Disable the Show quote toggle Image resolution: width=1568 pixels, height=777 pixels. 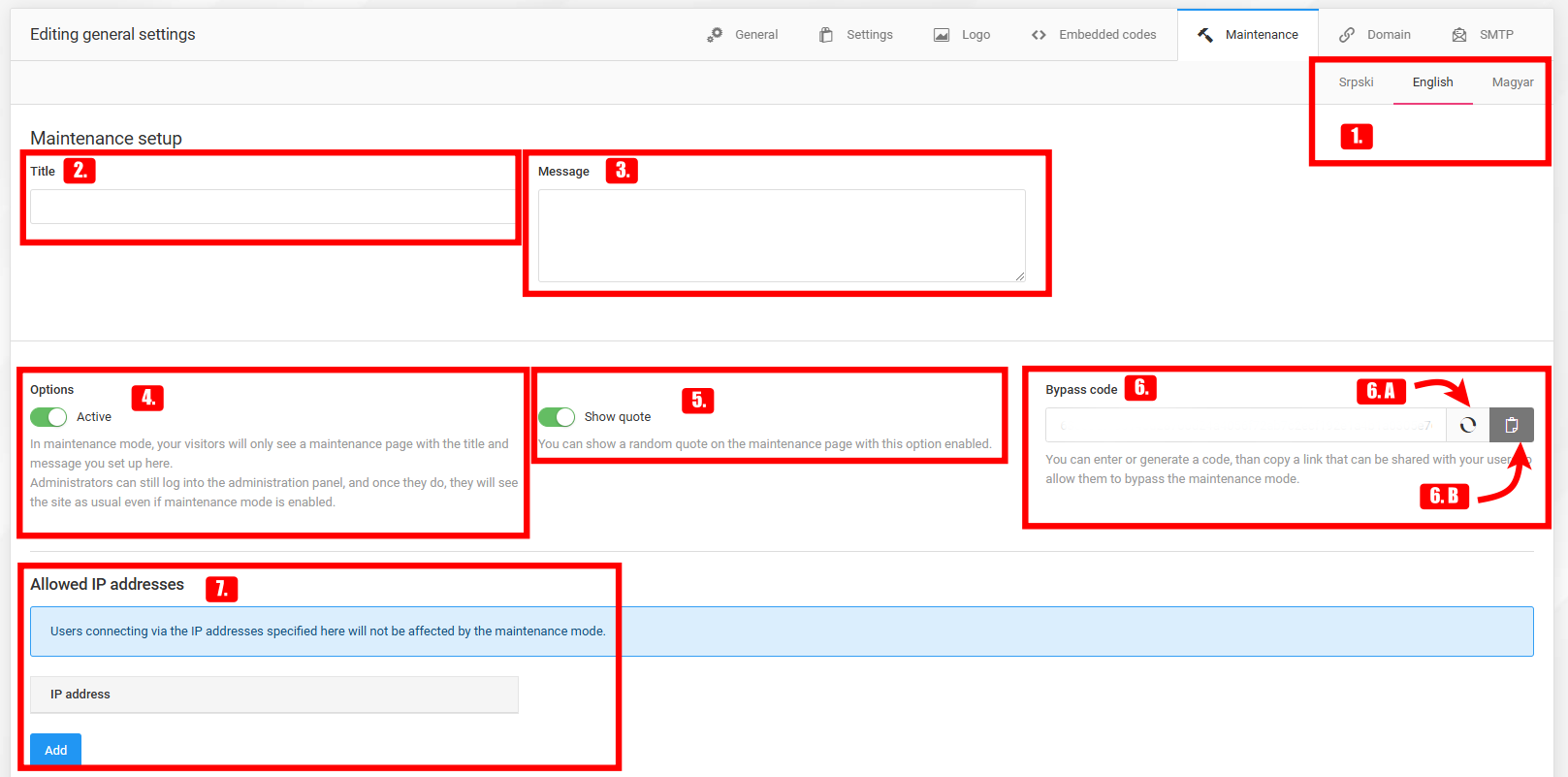click(x=557, y=417)
